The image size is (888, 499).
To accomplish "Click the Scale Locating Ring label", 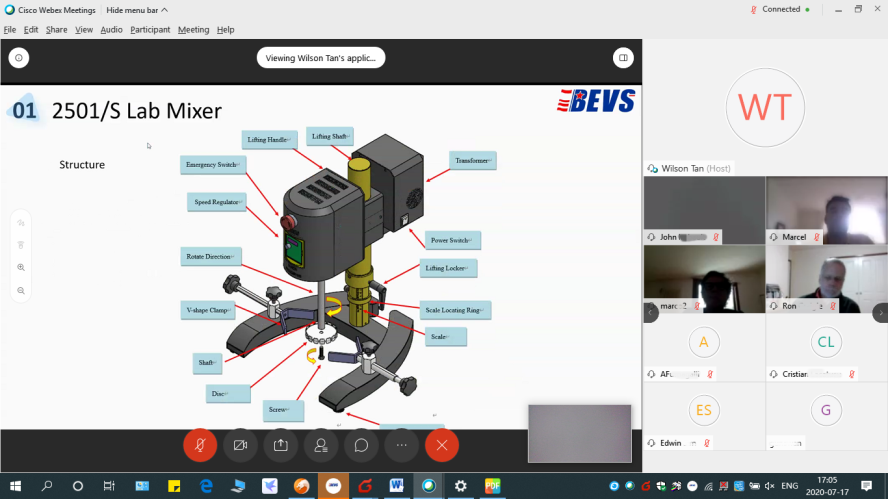I will (x=455, y=310).
